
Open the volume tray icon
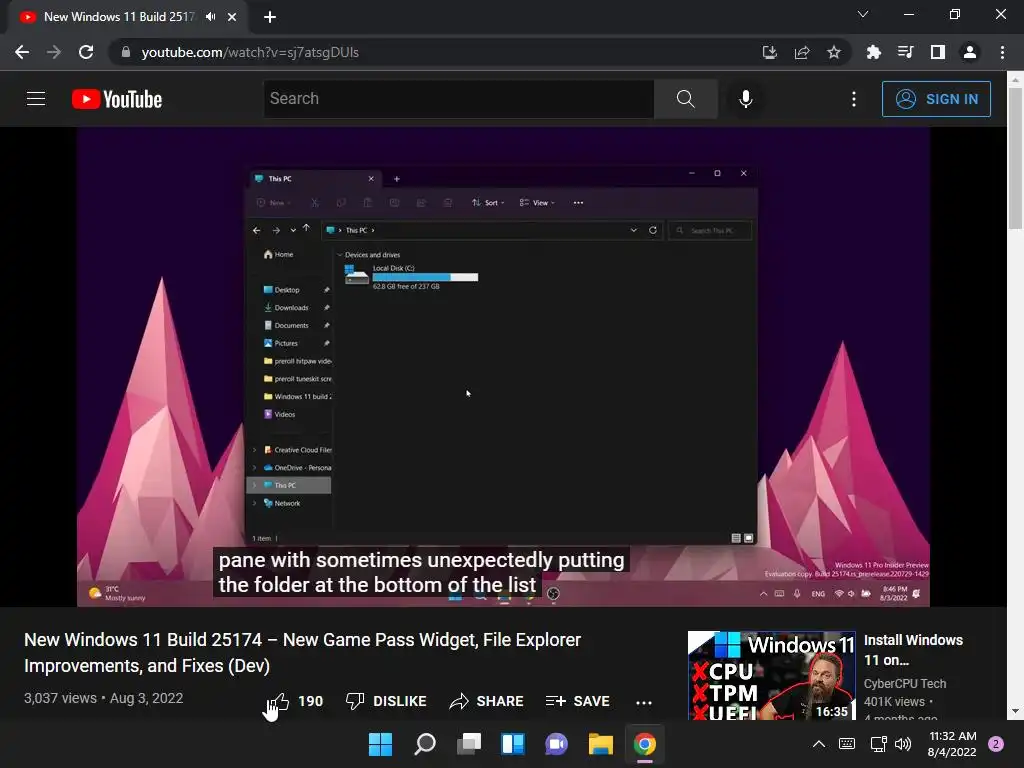pos(903,744)
